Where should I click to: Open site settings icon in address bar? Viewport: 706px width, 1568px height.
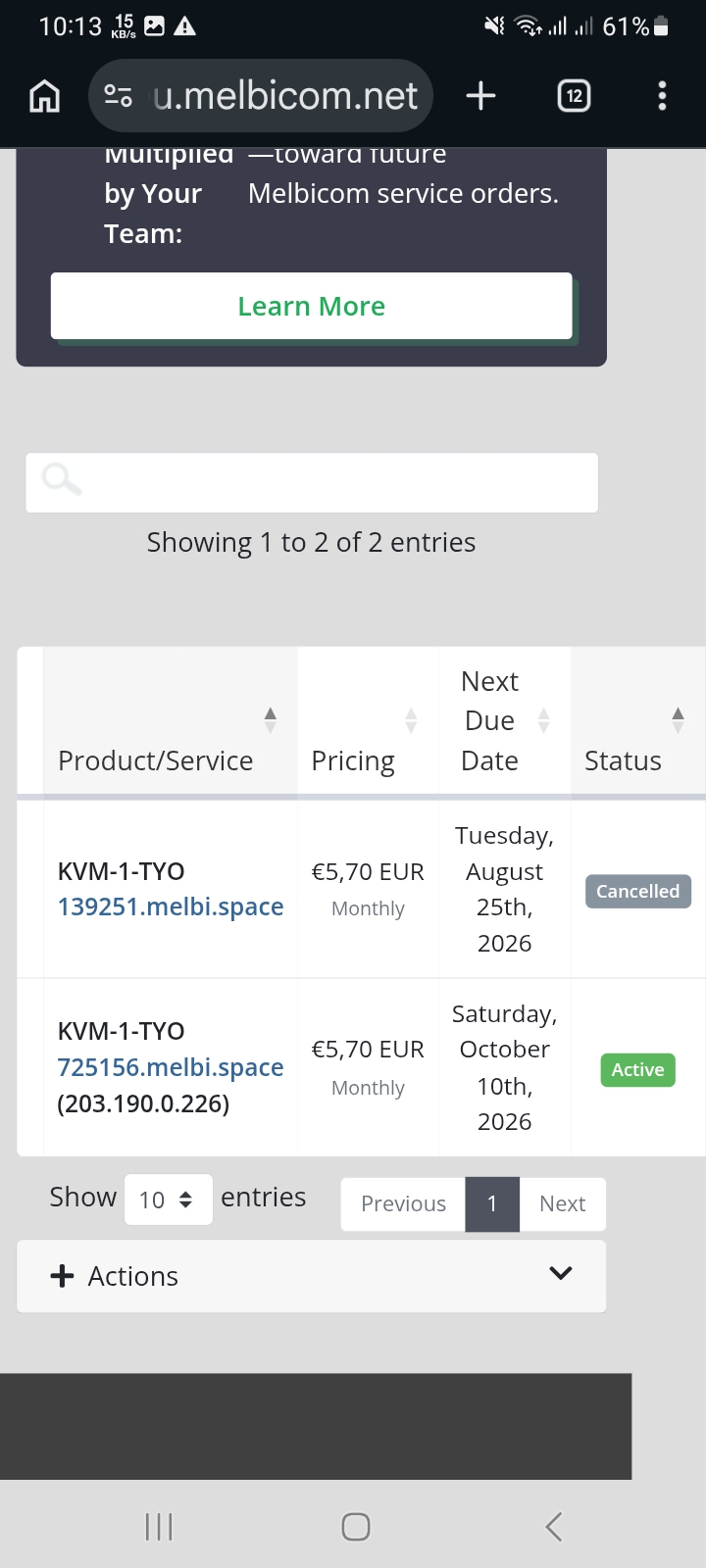(119, 96)
